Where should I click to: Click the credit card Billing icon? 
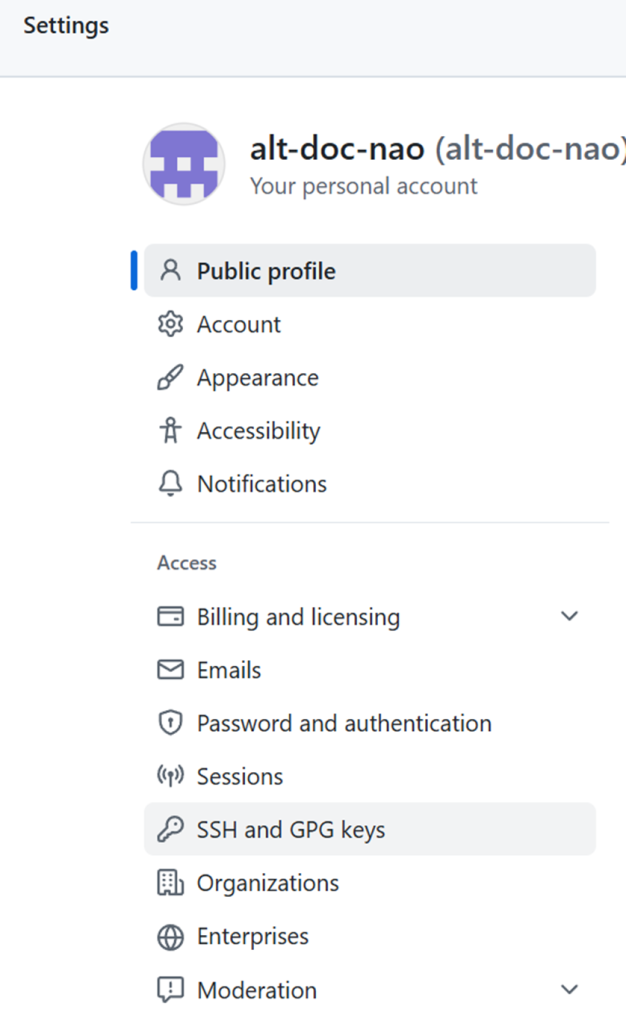tap(170, 616)
